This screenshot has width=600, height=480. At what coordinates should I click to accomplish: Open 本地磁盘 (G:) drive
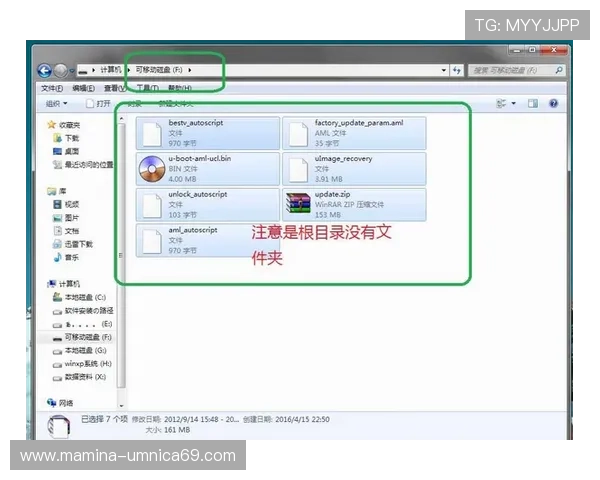tap(85, 351)
